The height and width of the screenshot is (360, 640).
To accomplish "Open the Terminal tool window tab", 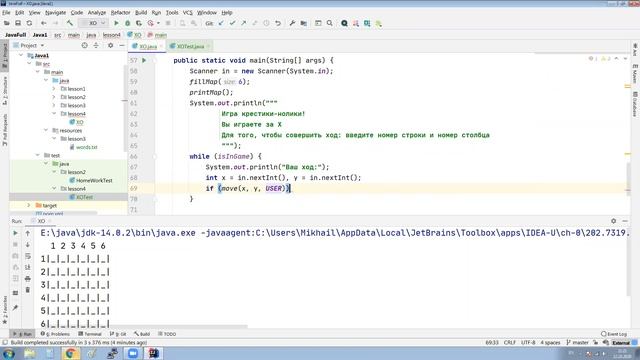I will pyautogui.click(x=90, y=334).
